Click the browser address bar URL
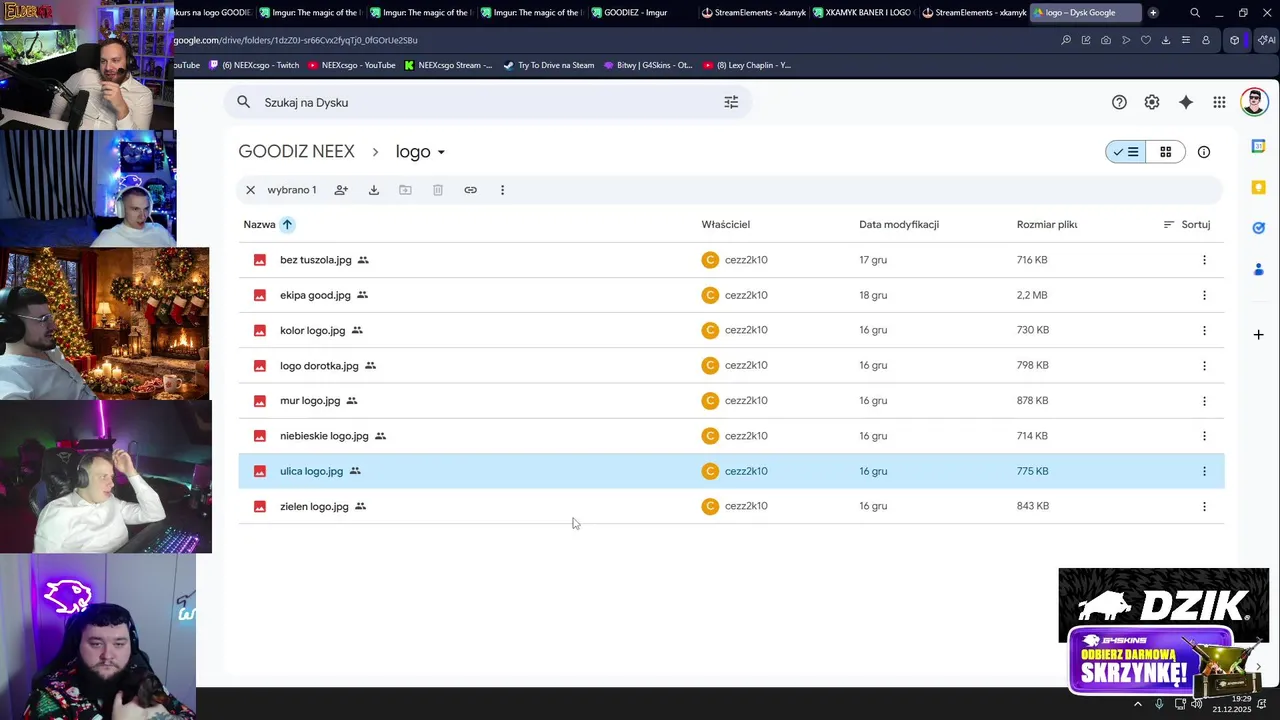Viewport: 1280px width, 720px height. [x=295, y=40]
